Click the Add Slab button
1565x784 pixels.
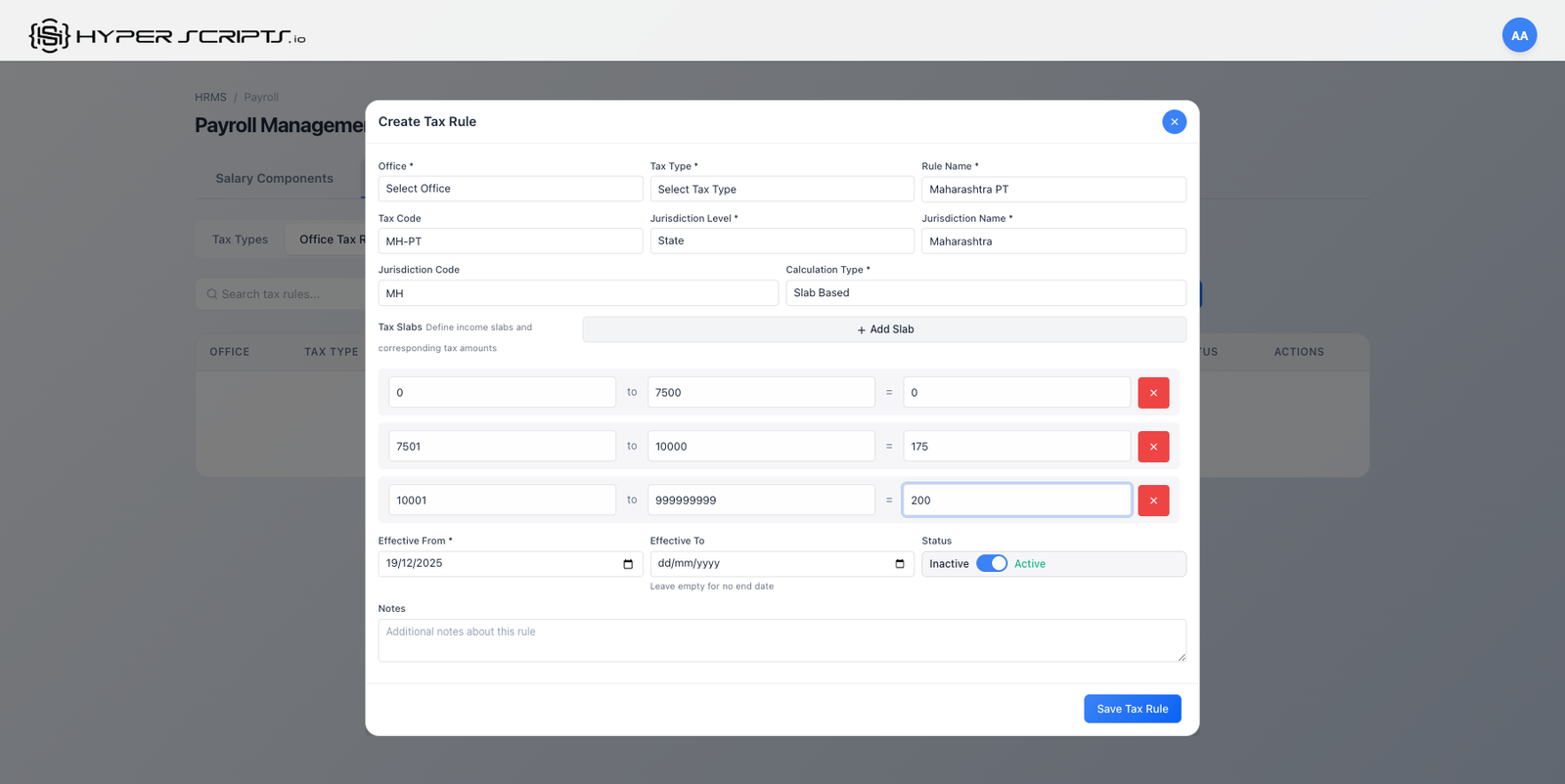pos(884,329)
